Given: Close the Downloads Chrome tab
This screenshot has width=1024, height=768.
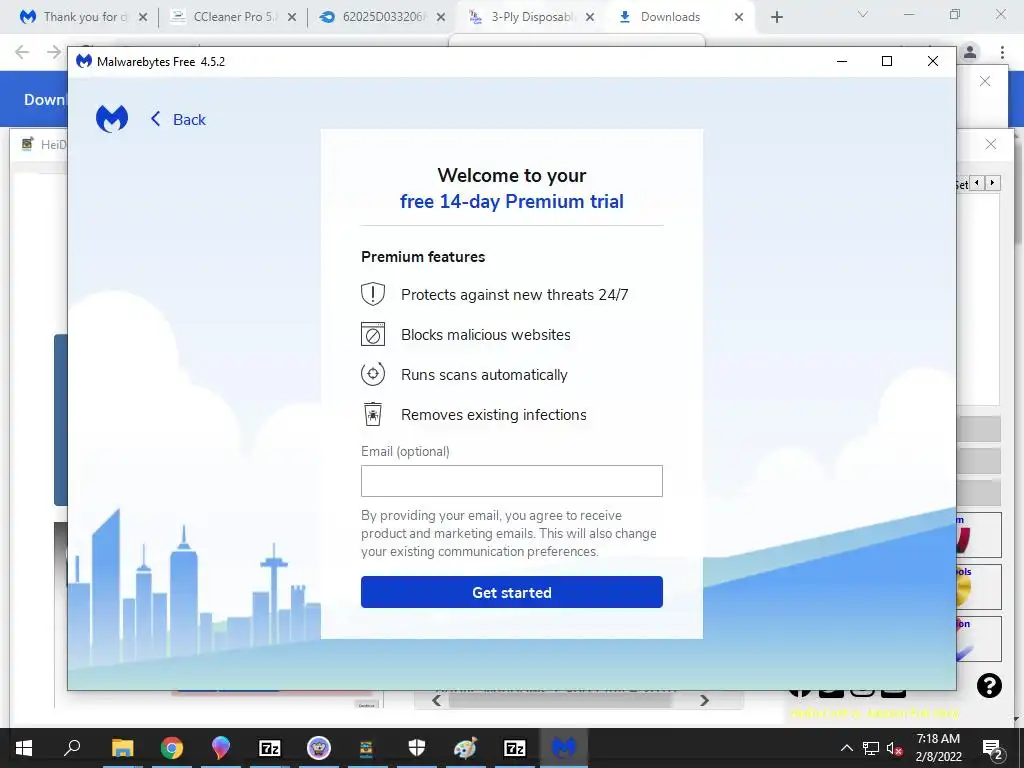Looking at the screenshot, I should (x=739, y=17).
